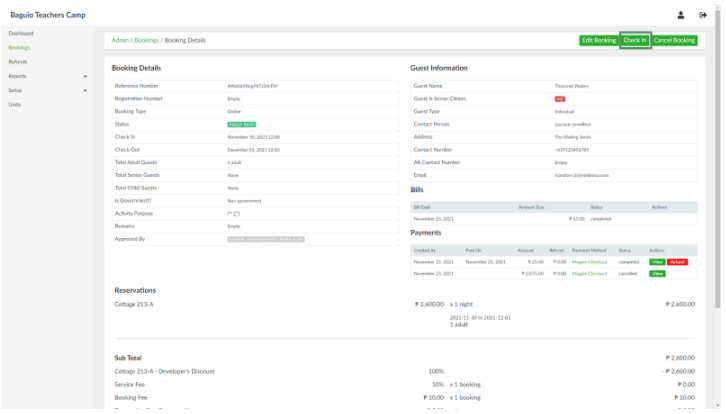Expand the Reports sidebar menu

pos(48,76)
